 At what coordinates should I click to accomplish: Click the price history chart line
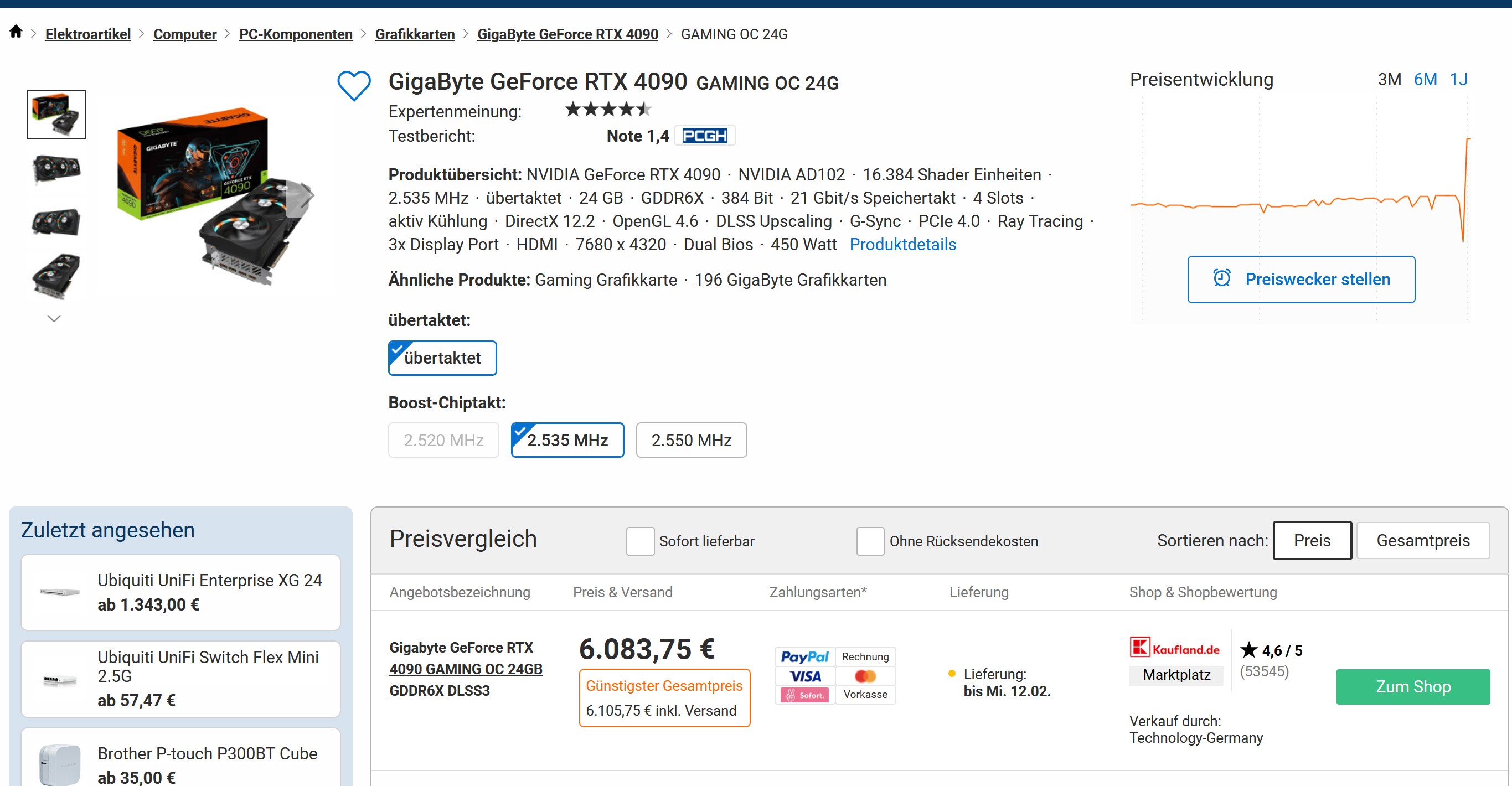[x=1300, y=204]
